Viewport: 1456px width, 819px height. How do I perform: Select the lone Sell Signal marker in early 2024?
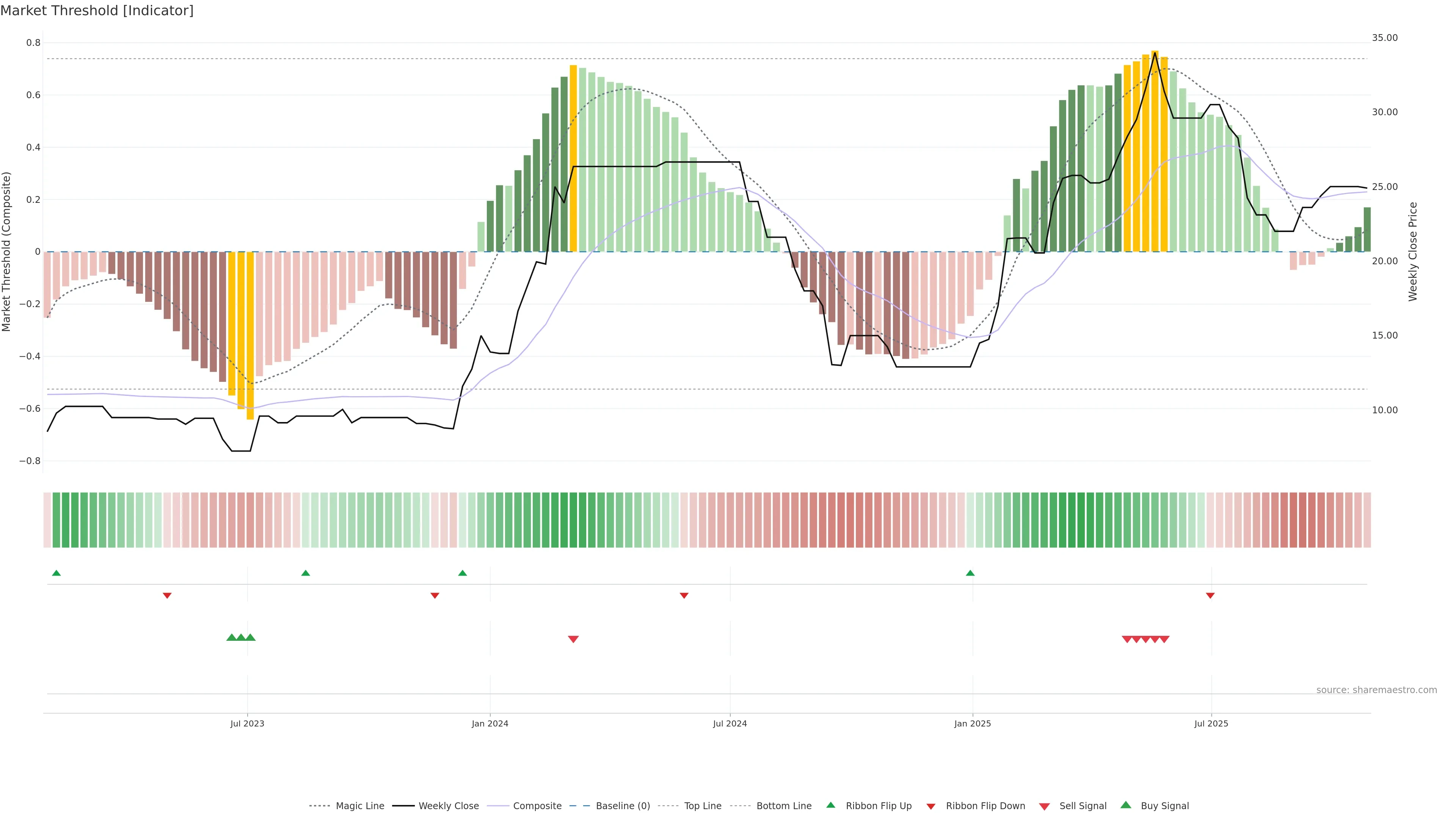point(573,639)
